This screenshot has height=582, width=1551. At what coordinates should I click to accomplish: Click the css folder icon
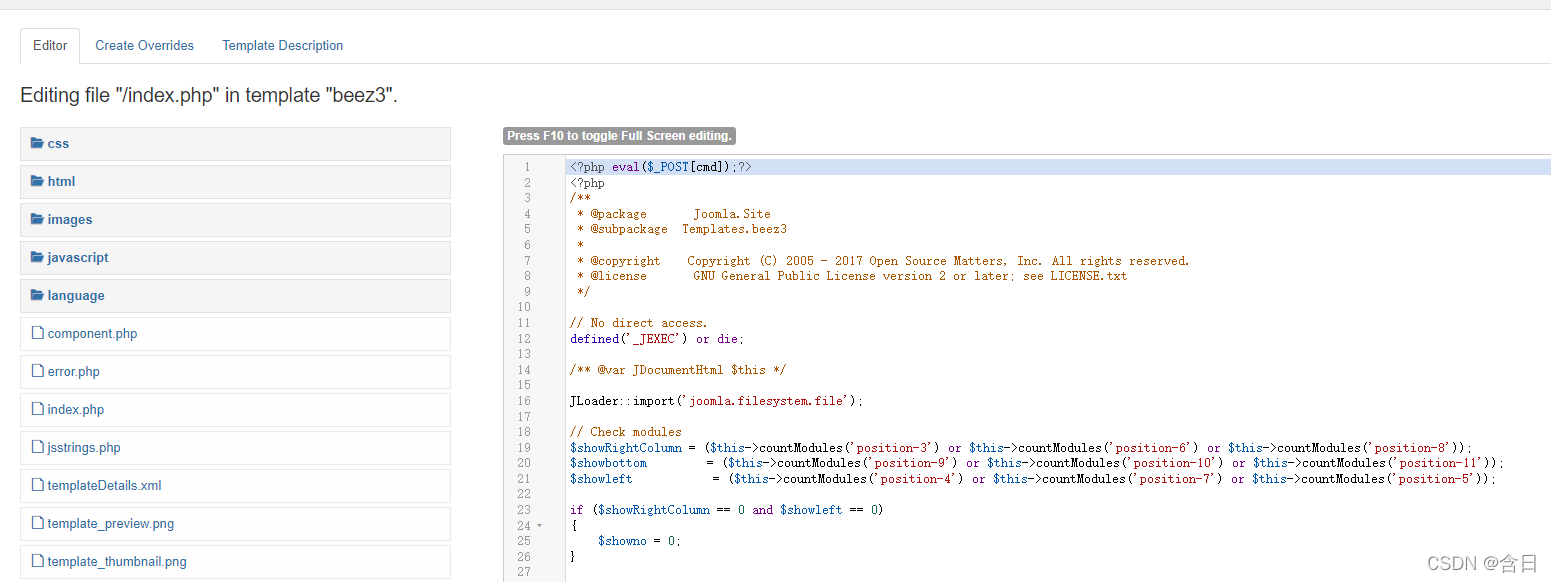pos(37,143)
